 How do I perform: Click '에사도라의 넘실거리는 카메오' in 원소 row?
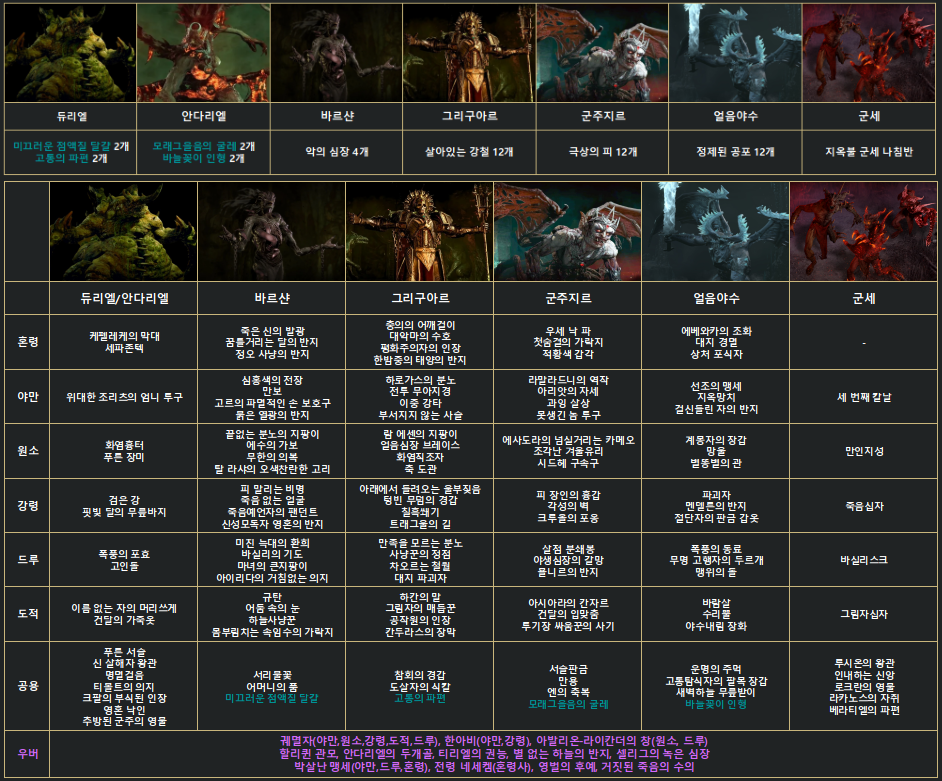[568, 440]
